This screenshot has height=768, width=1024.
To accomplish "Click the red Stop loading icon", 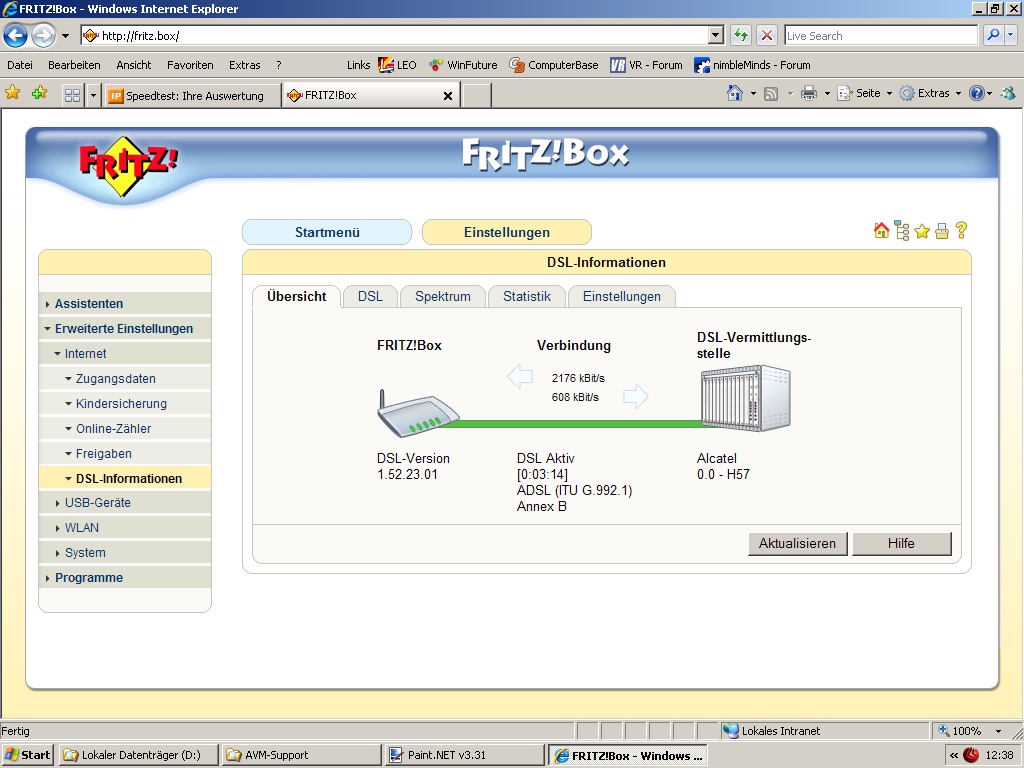I will click(767, 35).
